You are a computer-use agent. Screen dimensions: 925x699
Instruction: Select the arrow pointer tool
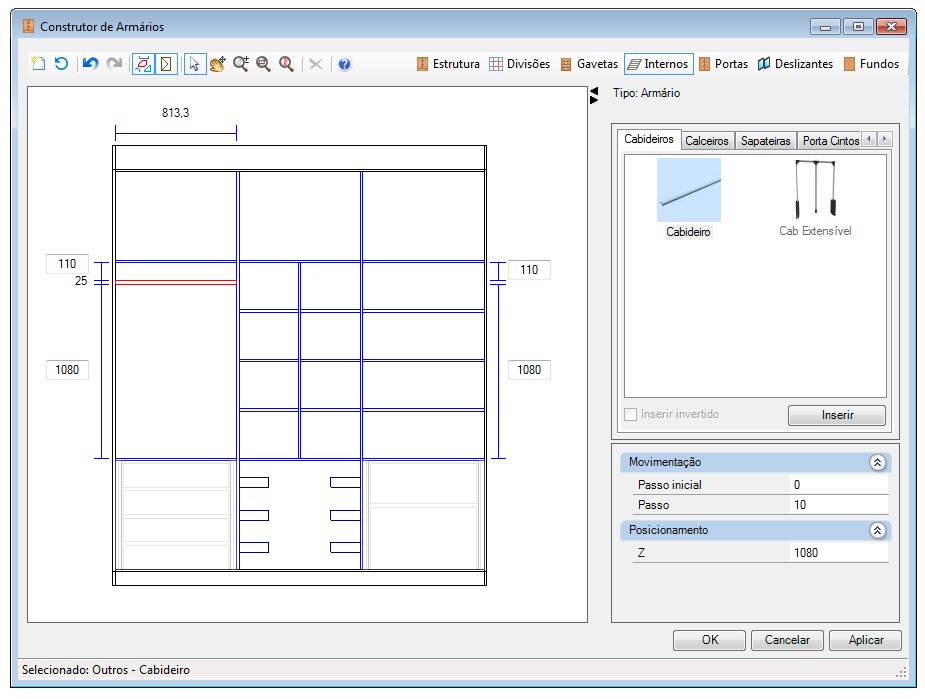coord(195,64)
